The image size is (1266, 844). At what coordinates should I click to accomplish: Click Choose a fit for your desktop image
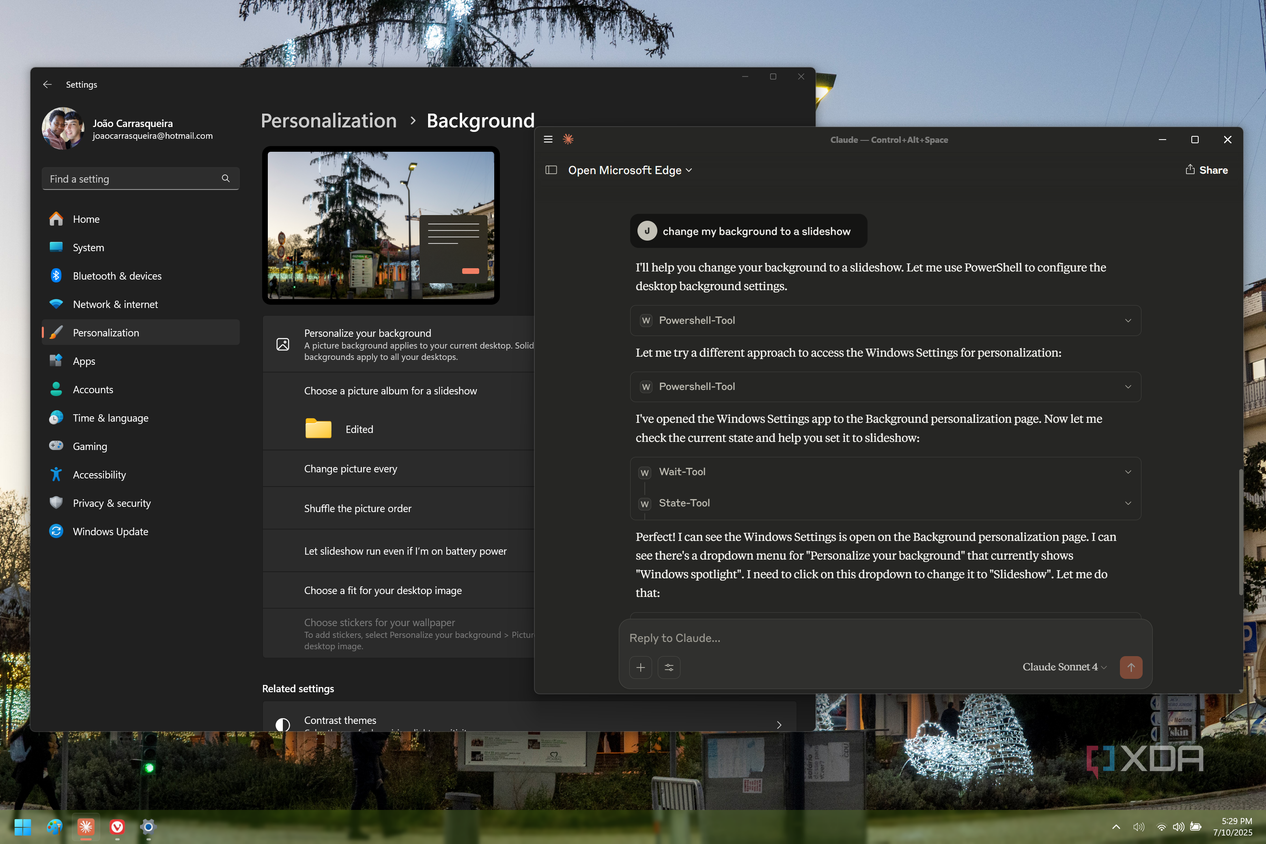click(398, 590)
